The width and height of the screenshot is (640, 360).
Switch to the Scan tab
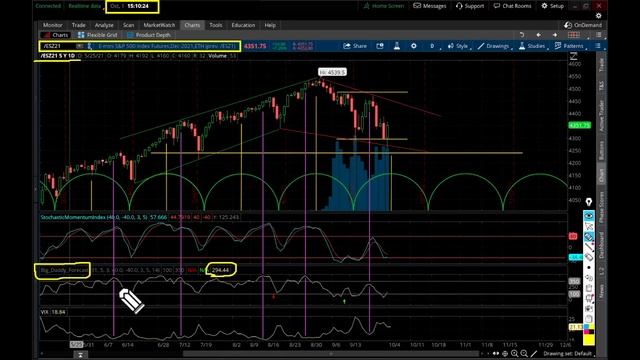coord(128,25)
